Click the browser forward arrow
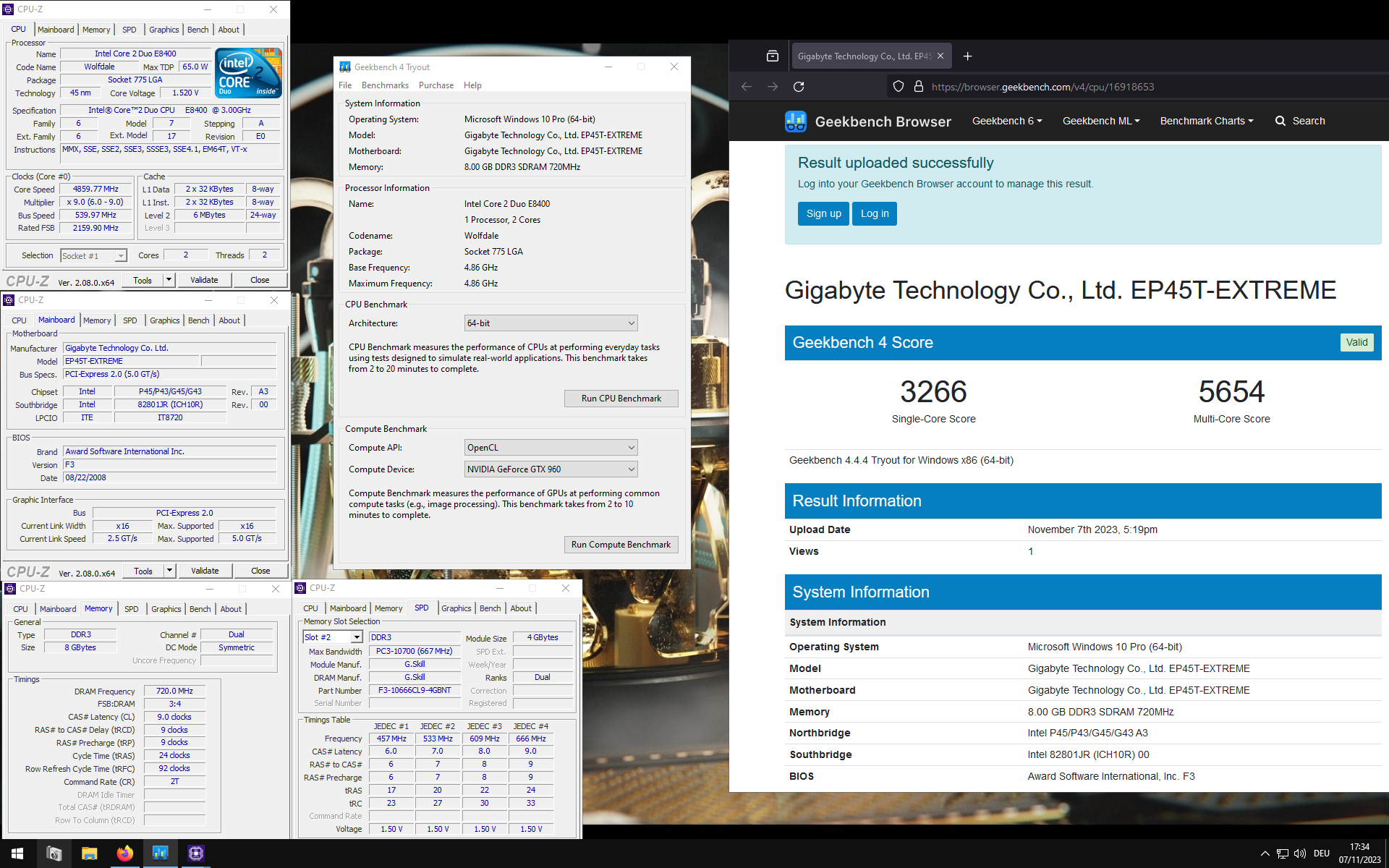1389x868 pixels. pos(773,87)
